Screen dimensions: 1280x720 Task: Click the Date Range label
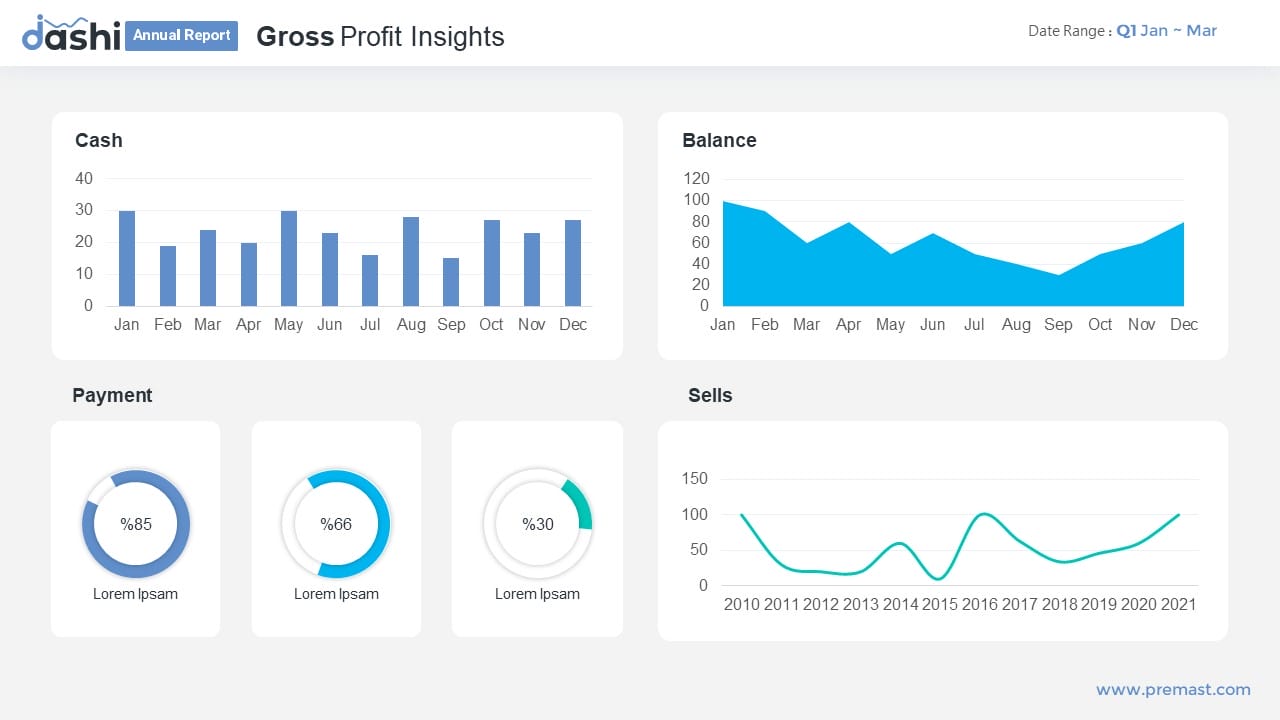[1069, 31]
